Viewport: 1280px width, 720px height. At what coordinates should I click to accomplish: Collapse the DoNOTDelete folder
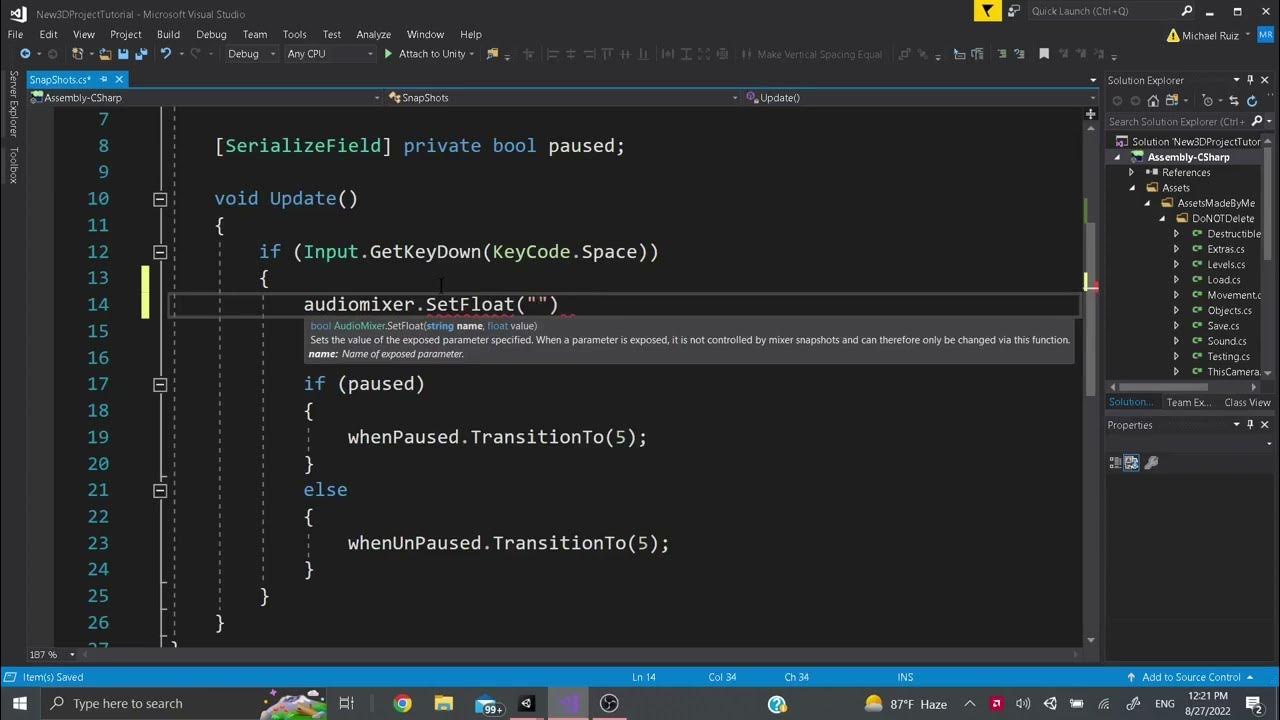click(x=1162, y=219)
